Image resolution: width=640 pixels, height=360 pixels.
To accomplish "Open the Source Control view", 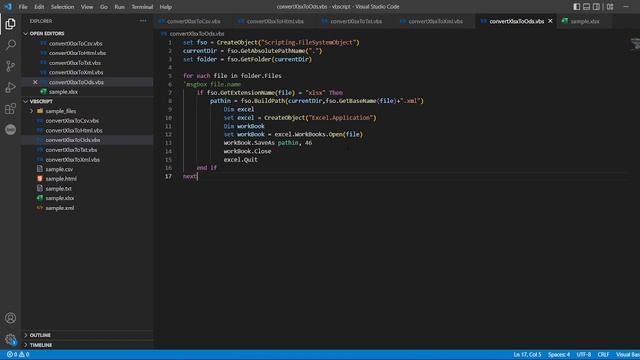I will [11, 66].
